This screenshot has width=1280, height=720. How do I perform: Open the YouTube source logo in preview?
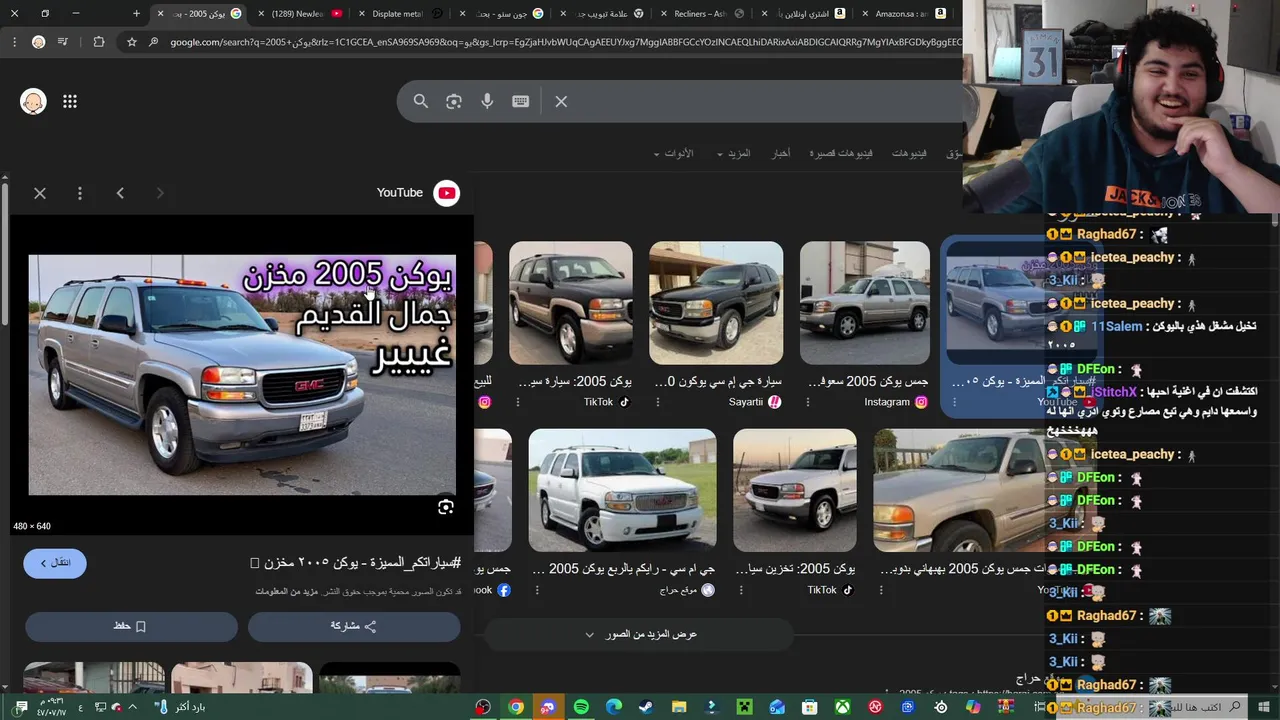point(446,193)
